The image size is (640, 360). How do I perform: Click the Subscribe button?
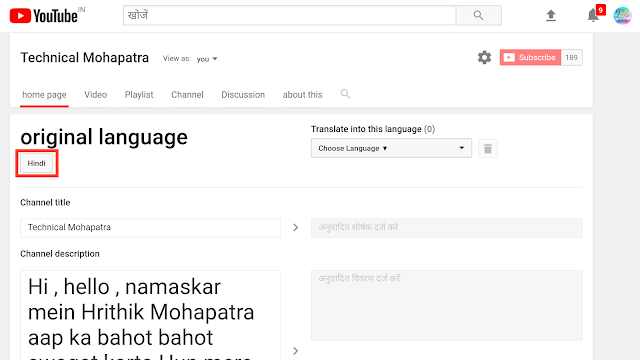[x=531, y=58]
